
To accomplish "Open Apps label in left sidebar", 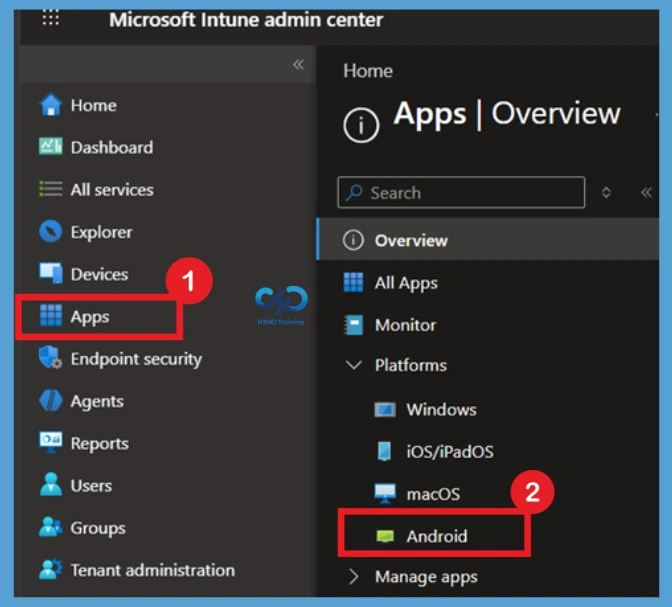I will coord(90,317).
